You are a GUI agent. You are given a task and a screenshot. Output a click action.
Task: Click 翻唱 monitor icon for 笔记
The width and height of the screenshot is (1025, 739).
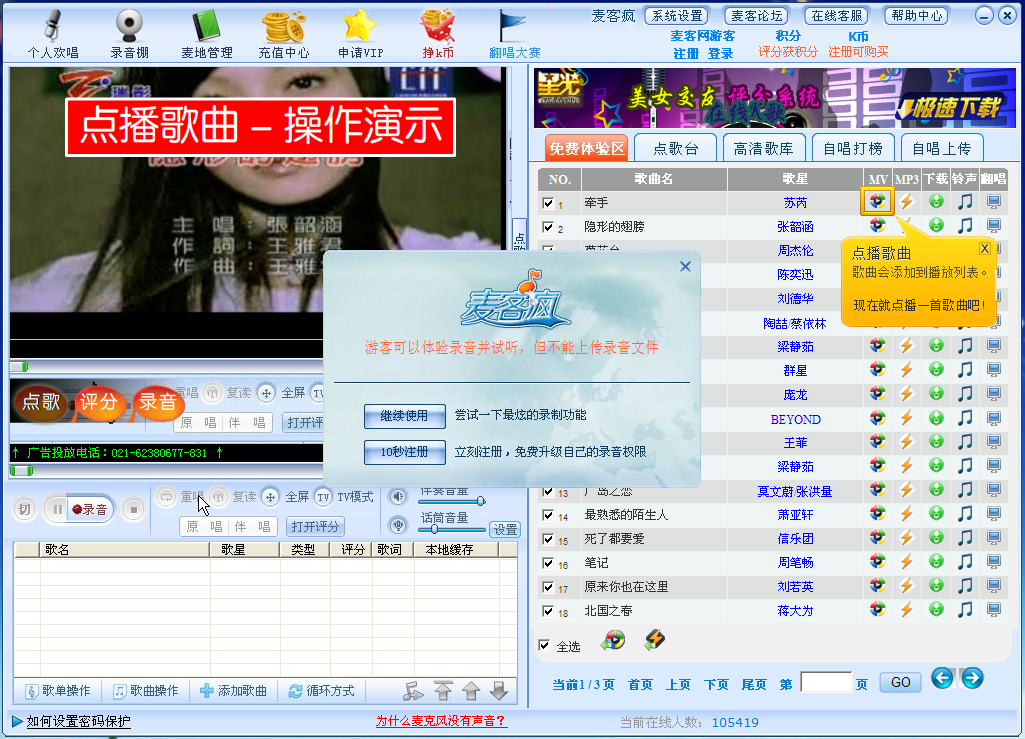tap(994, 562)
